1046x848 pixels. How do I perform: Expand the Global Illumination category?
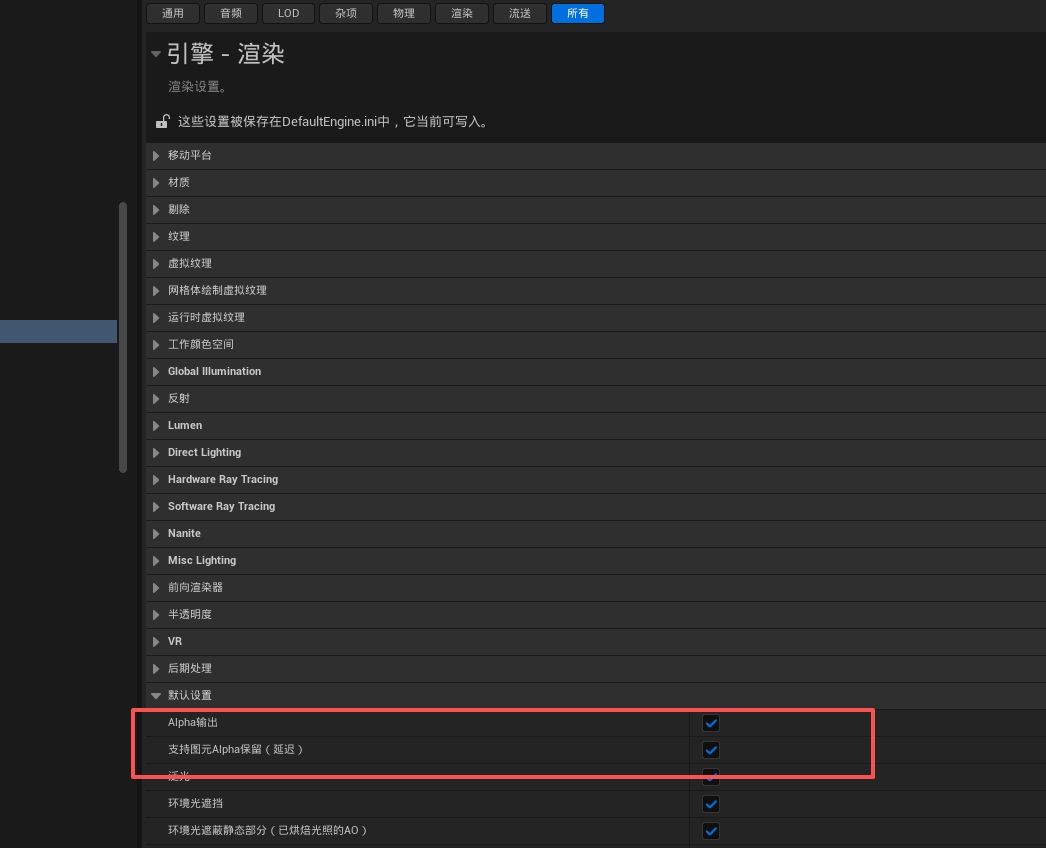[x=156, y=372]
